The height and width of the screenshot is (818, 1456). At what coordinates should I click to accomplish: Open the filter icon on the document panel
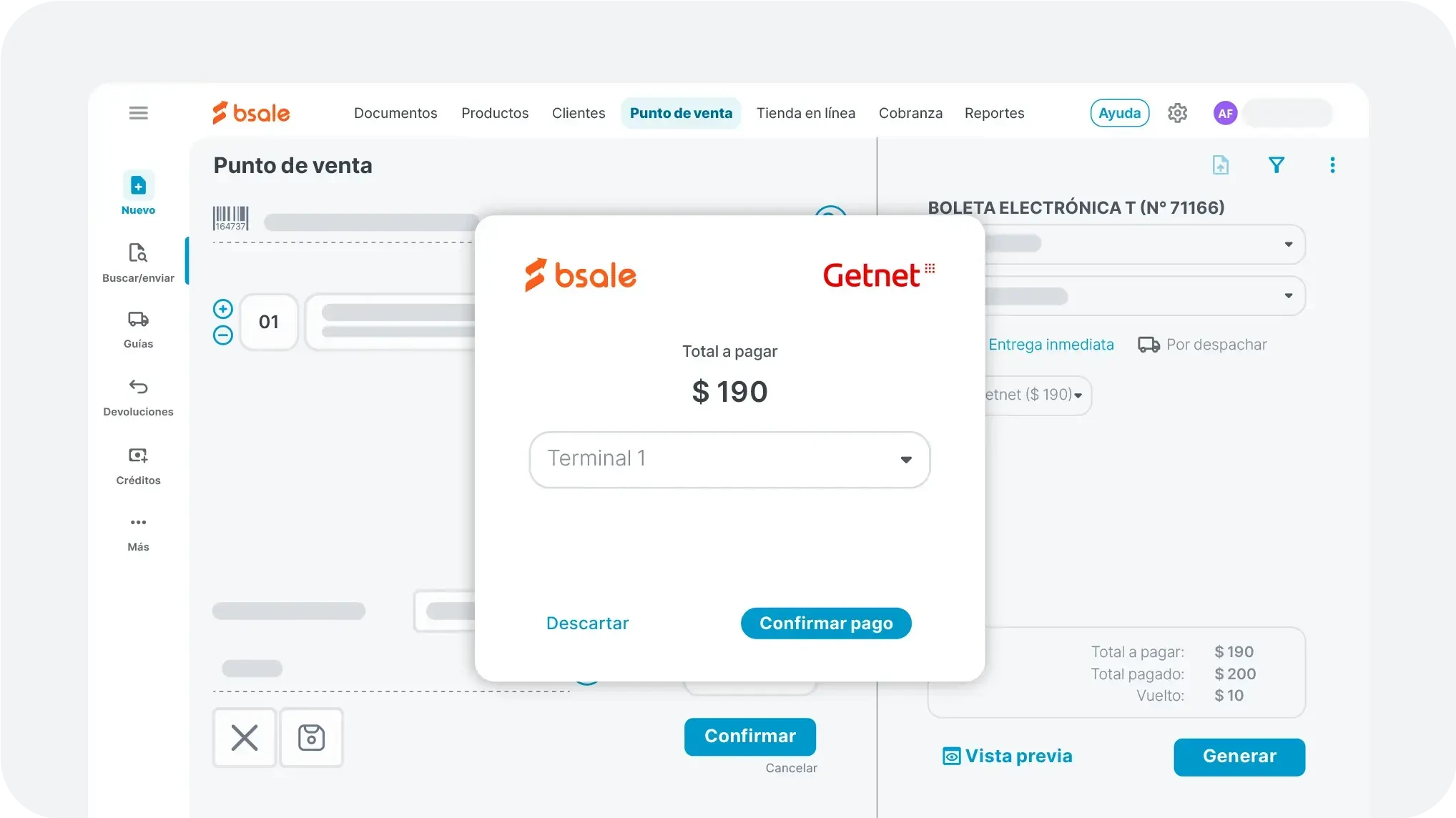tap(1277, 164)
